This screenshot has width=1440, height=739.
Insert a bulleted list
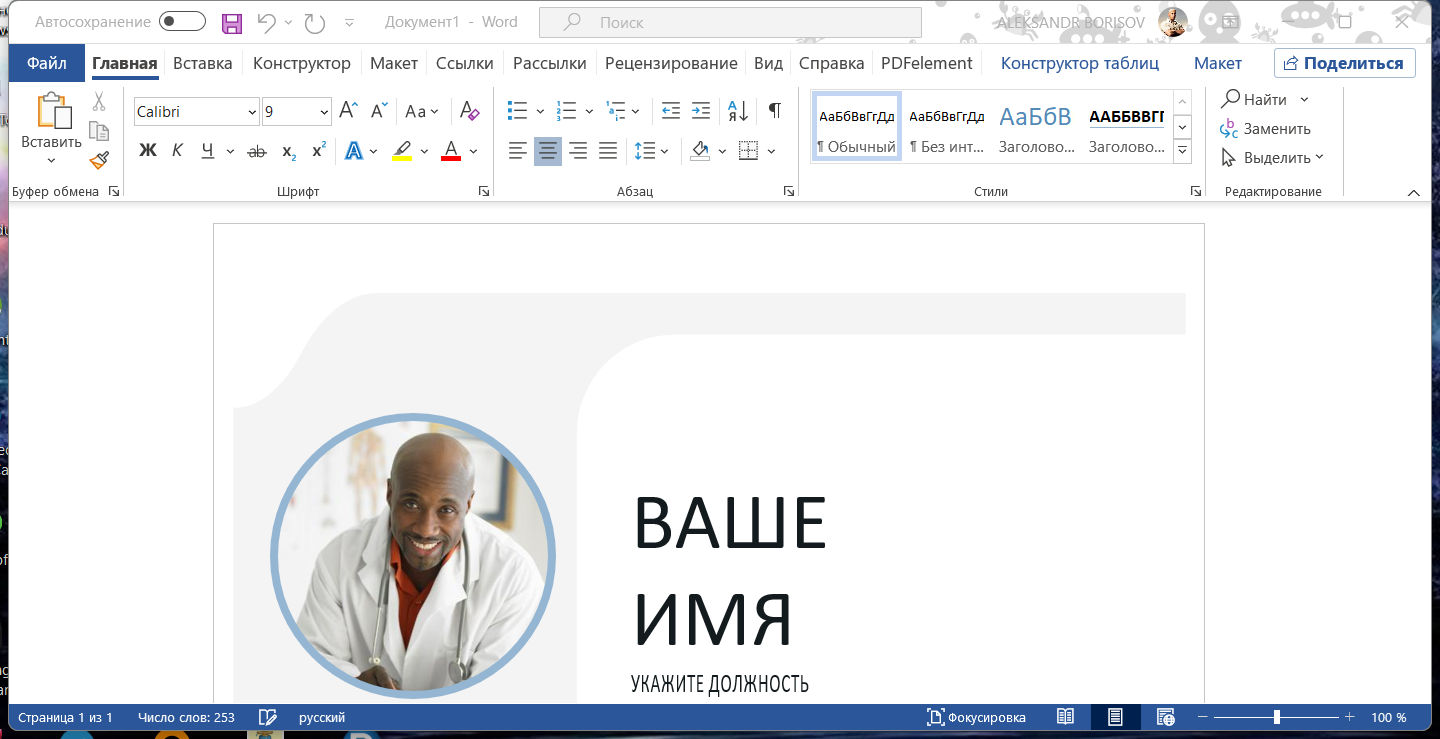pyautogui.click(x=517, y=111)
